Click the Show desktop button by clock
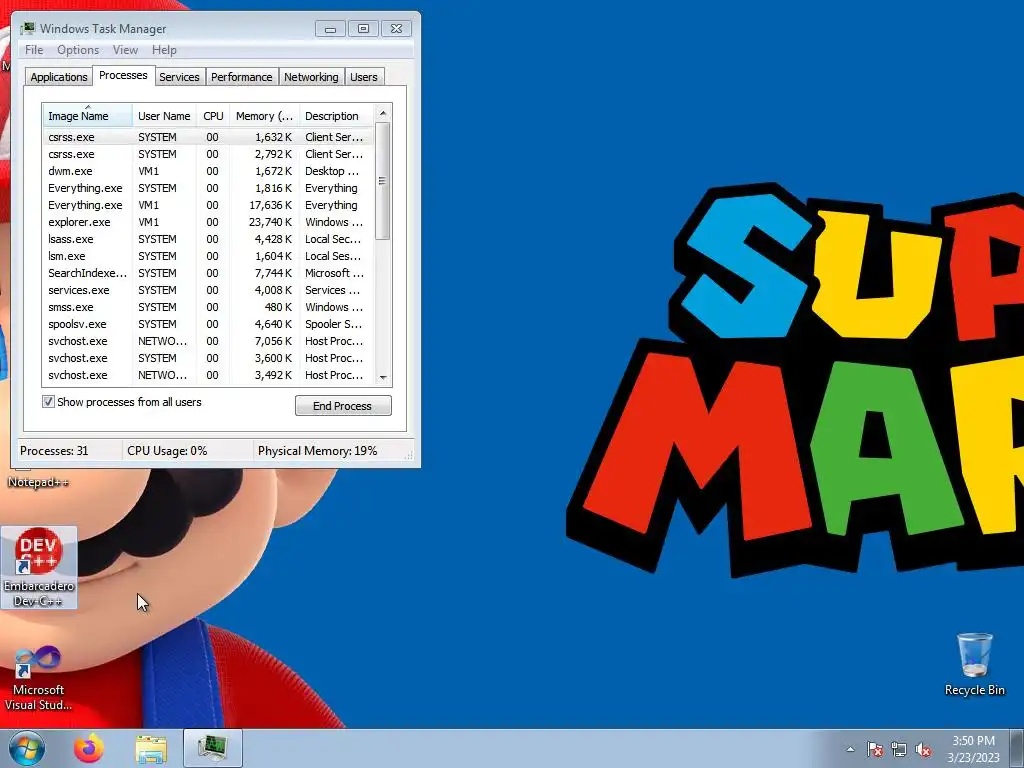 click(1016, 748)
